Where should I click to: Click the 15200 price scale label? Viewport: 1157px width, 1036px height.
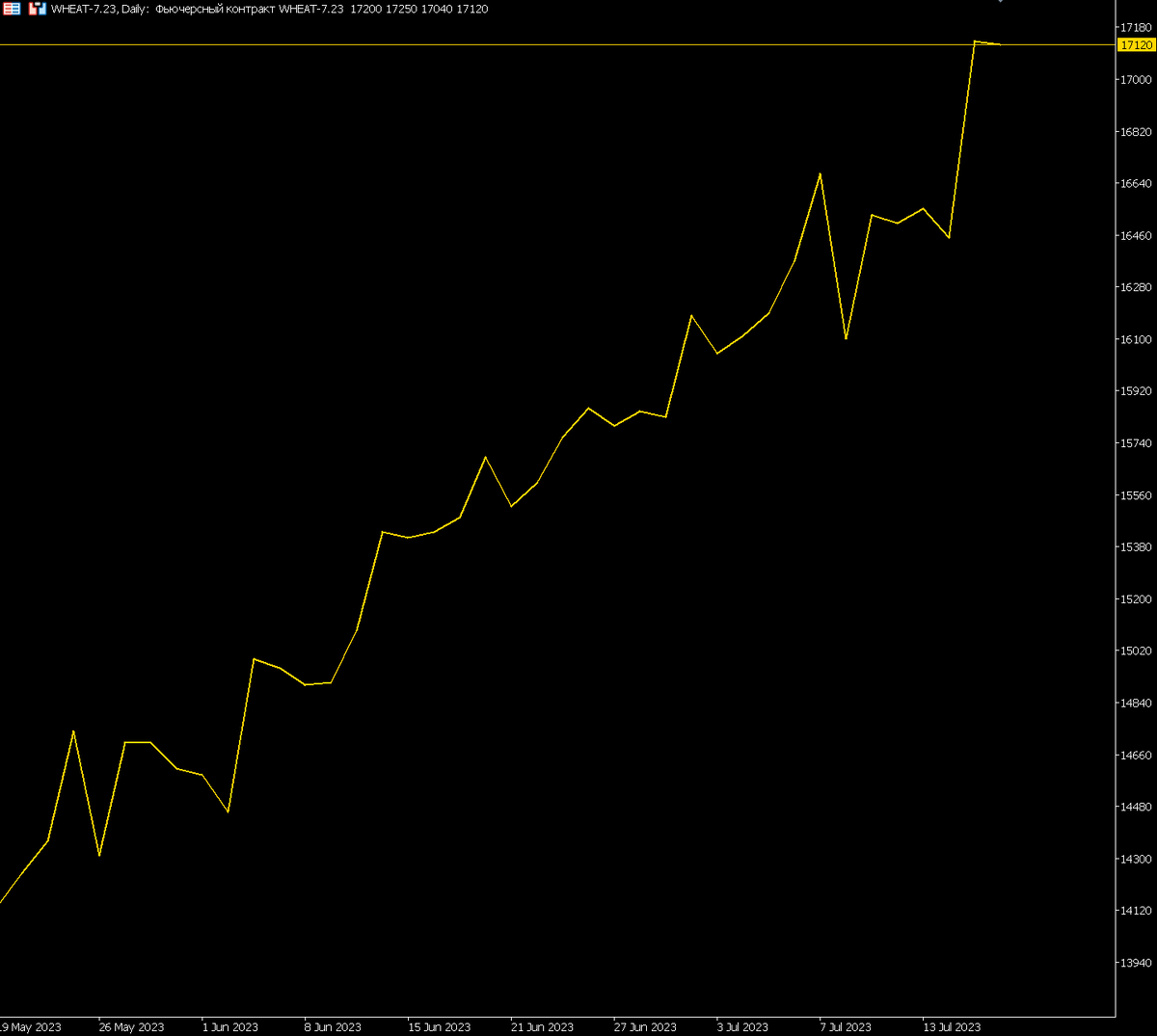pyautogui.click(x=1135, y=598)
